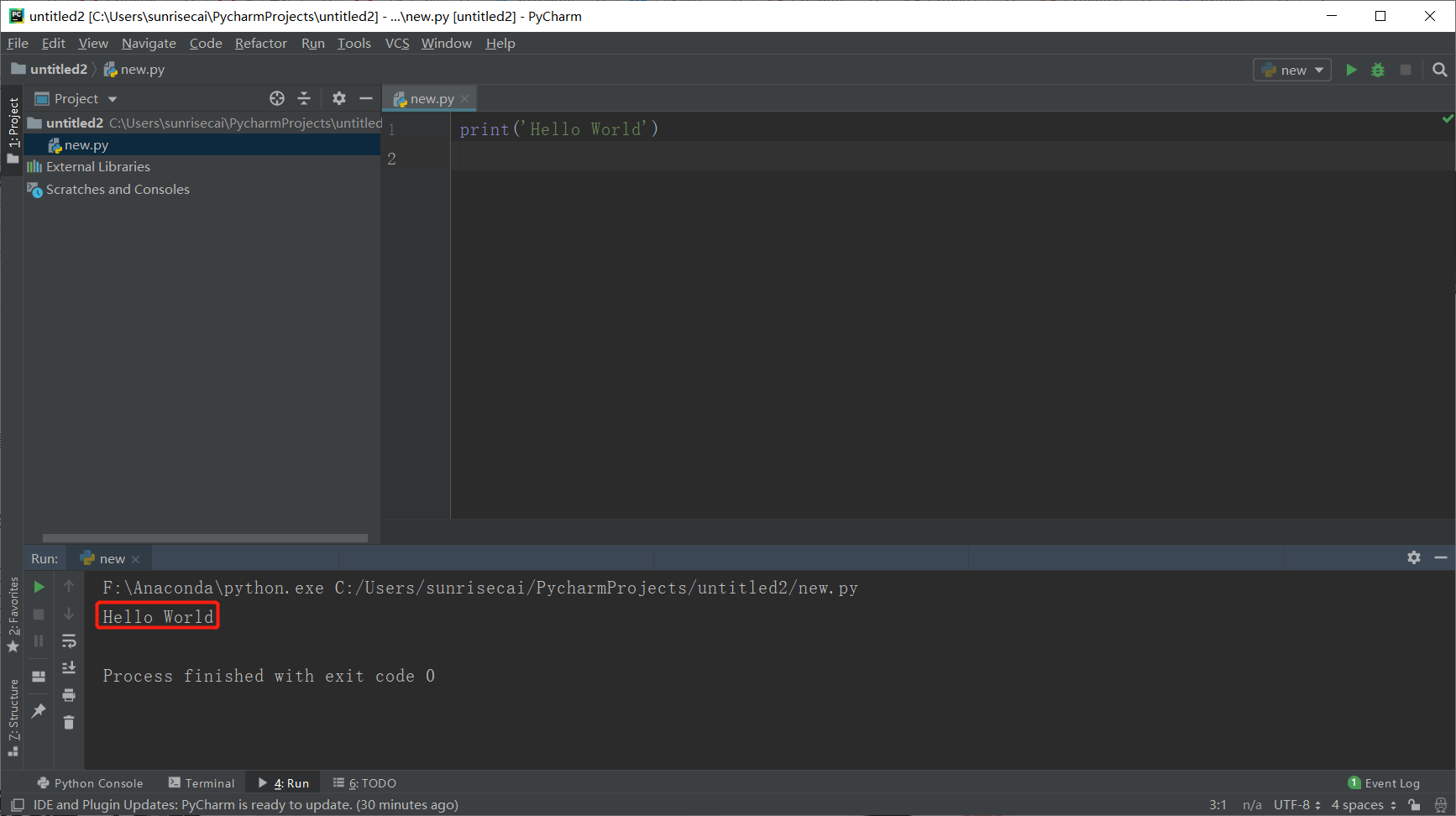1456x816 pixels.
Task: Open the VCS menu
Action: (x=397, y=44)
